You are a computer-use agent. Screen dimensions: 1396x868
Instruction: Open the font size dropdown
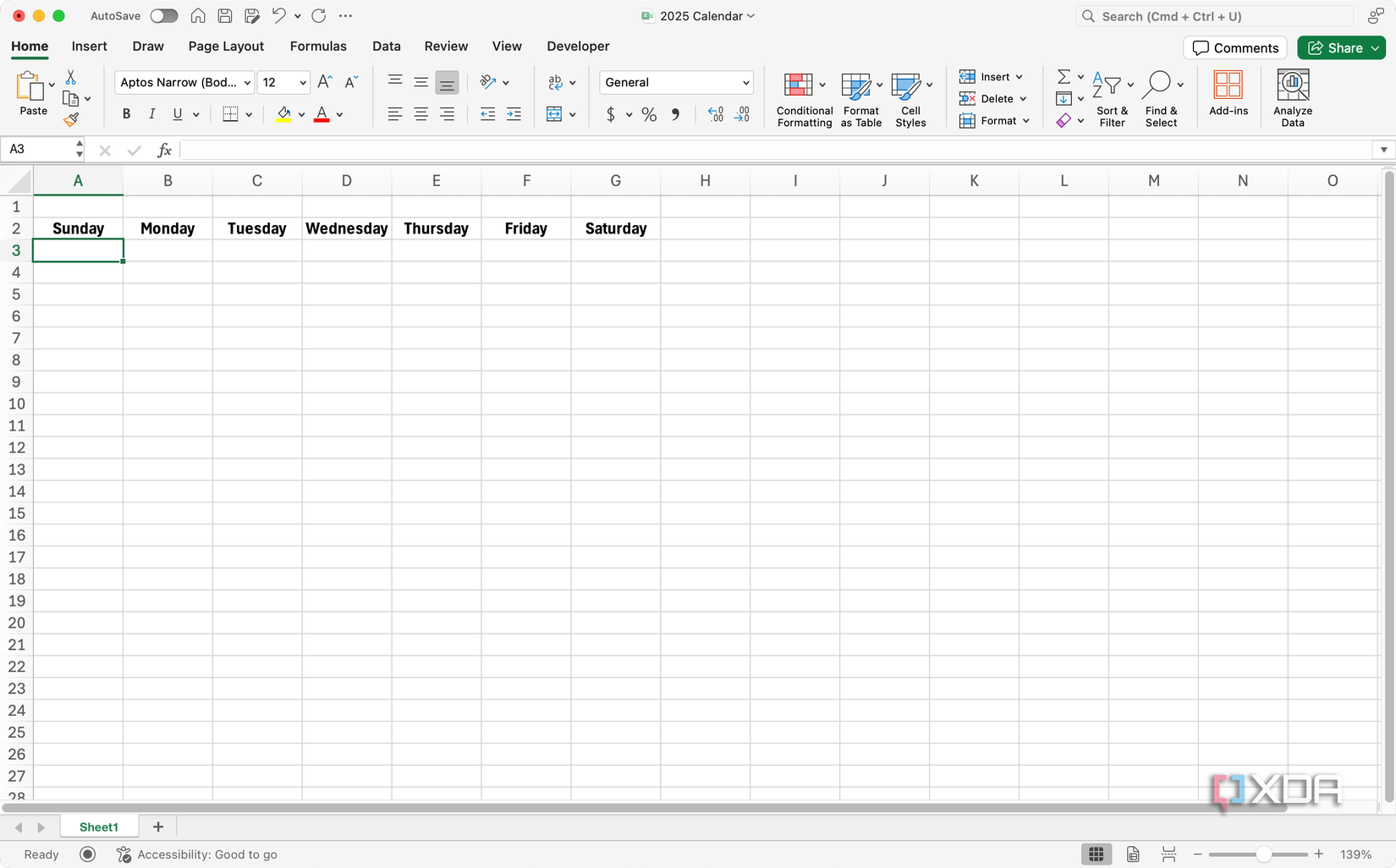[303, 83]
